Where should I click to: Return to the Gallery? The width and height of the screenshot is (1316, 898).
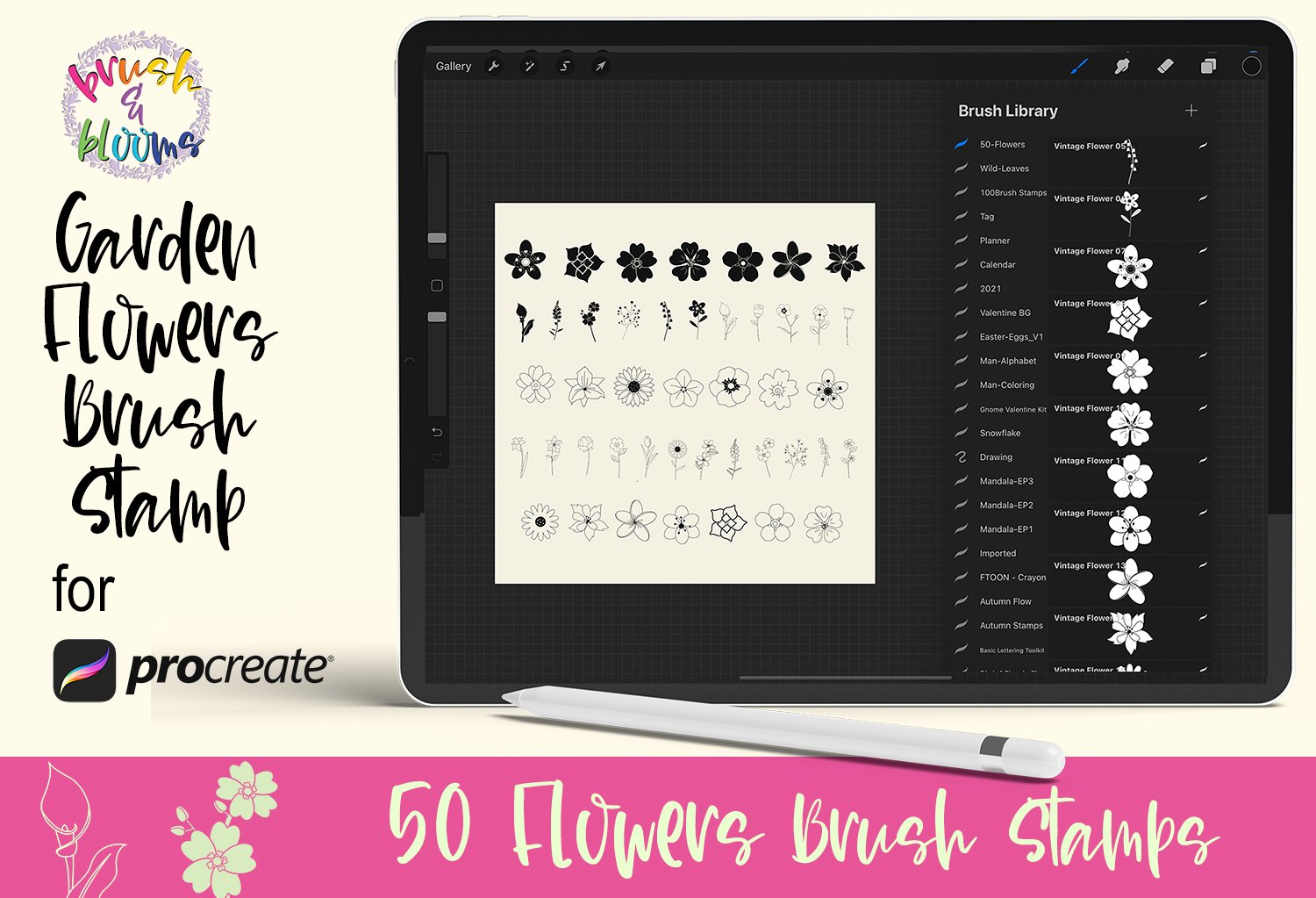454,65
